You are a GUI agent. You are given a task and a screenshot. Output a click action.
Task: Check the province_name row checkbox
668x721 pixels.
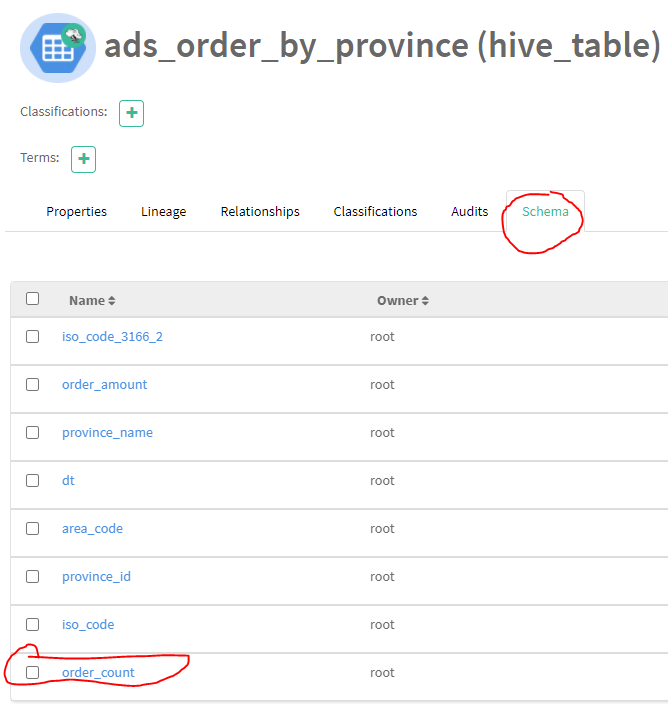(33, 433)
